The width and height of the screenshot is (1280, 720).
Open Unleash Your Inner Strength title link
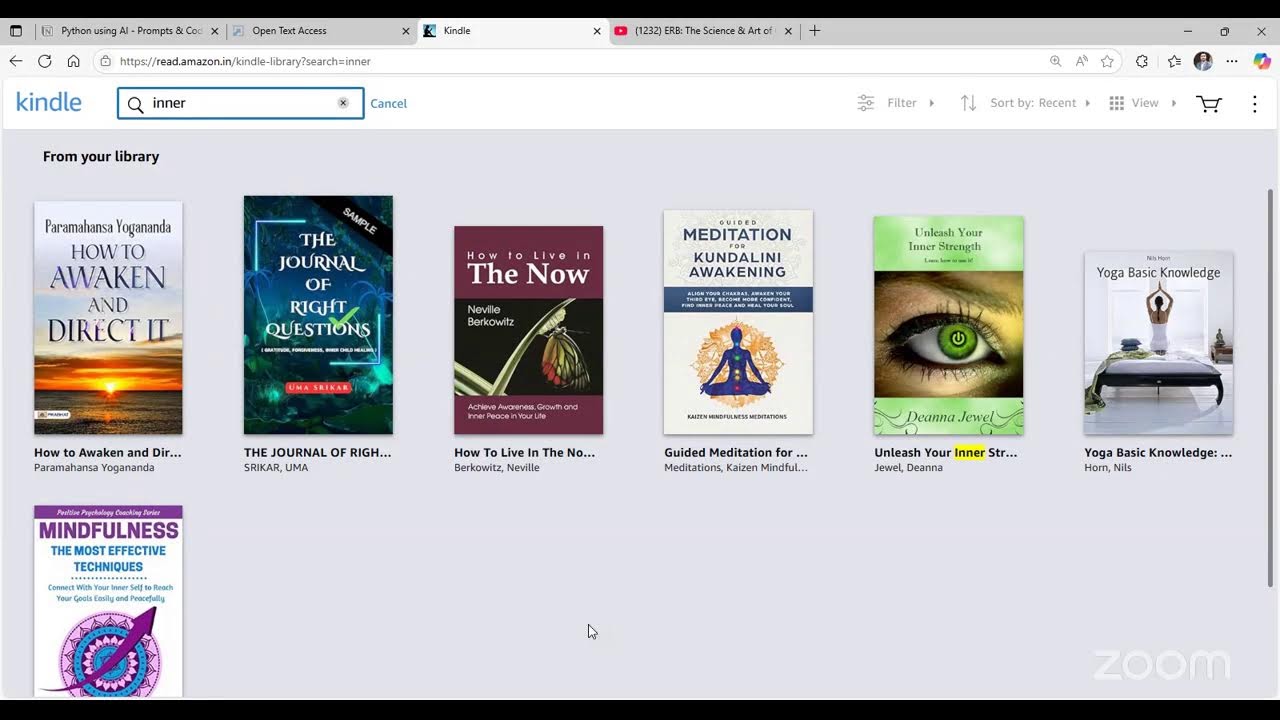(x=946, y=452)
